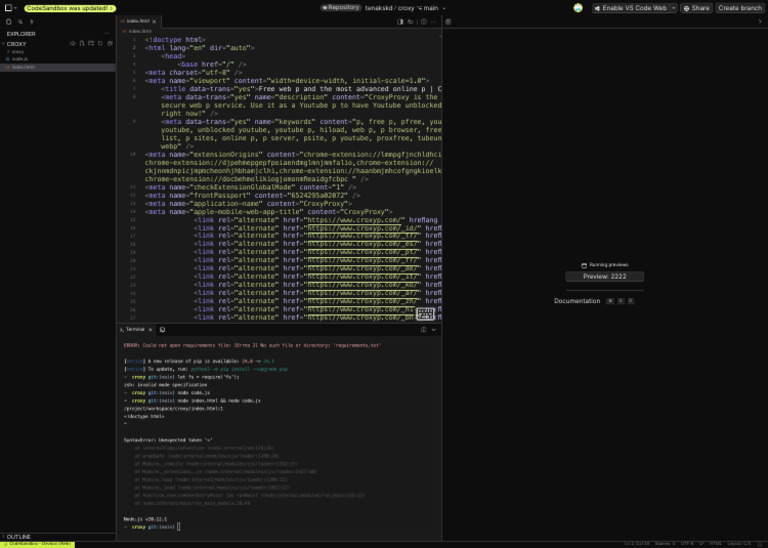Expand the CROXY project folder
The width and height of the screenshot is (768, 548).
16,44
